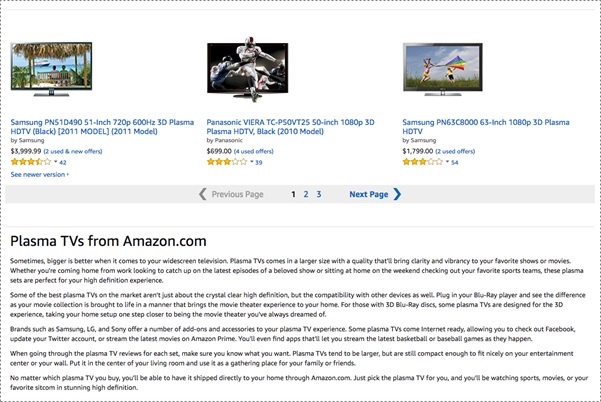
Task: View 4 used offers for Panasonic
Action: 254,151
